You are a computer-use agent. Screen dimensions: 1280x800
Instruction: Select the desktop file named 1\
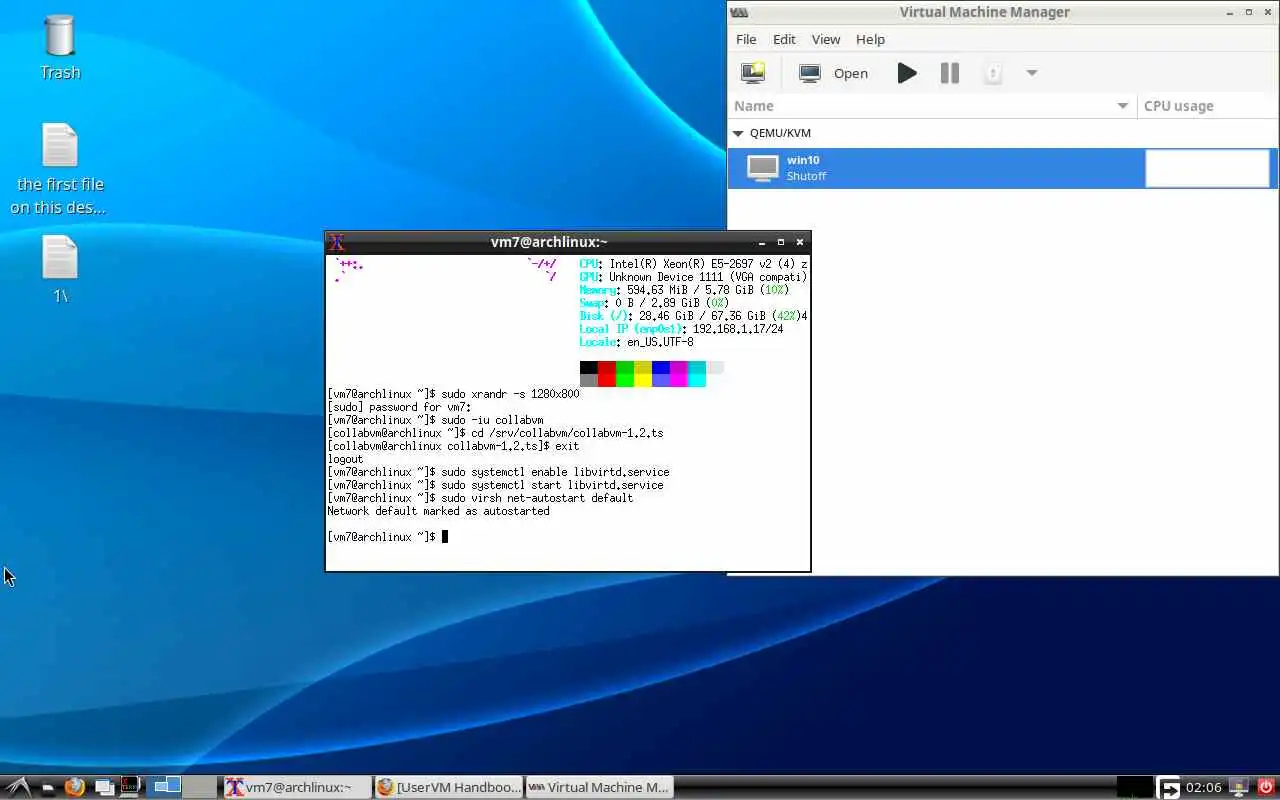[x=60, y=270]
